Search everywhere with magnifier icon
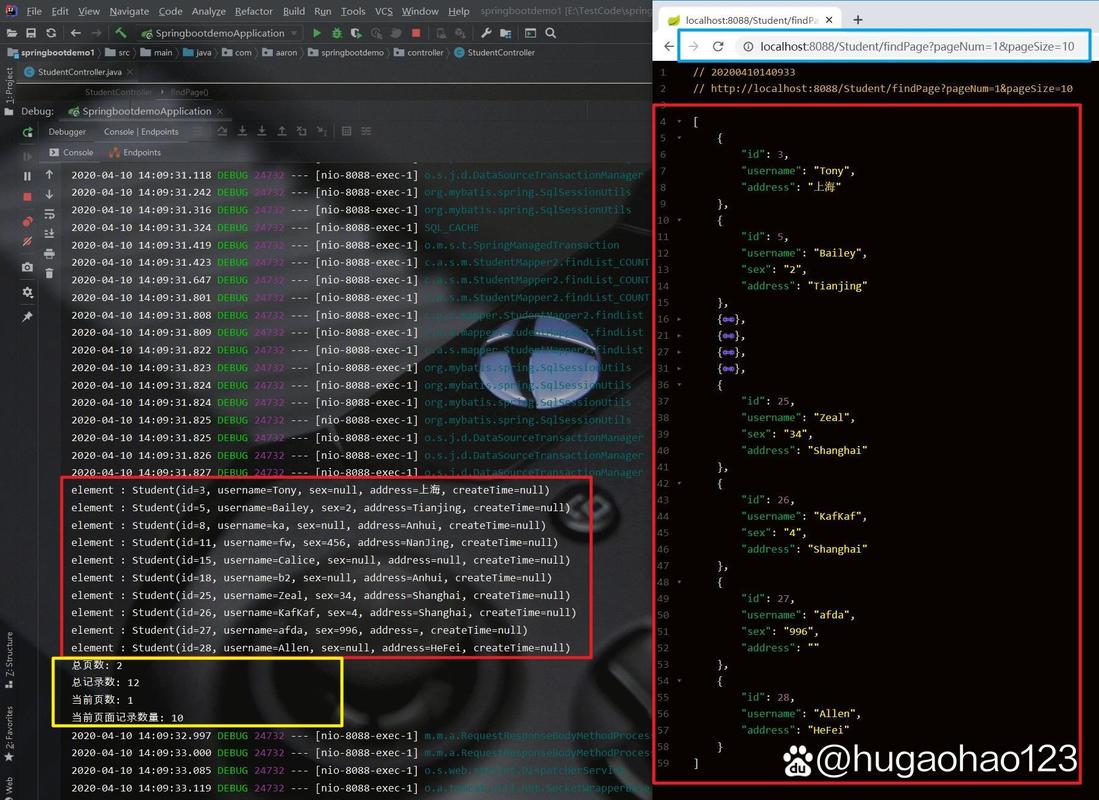This screenshot has width=1099, height=800. pyautogui.click(x=551, y=33)
